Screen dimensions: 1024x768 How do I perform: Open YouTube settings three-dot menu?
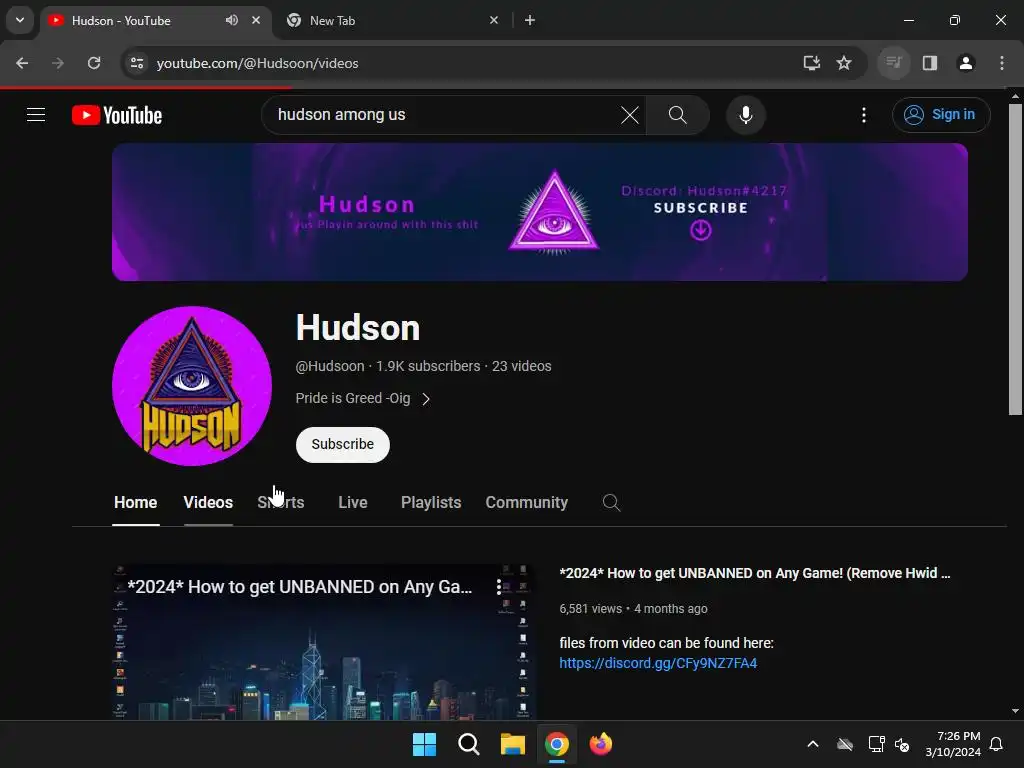coord(863,115)
